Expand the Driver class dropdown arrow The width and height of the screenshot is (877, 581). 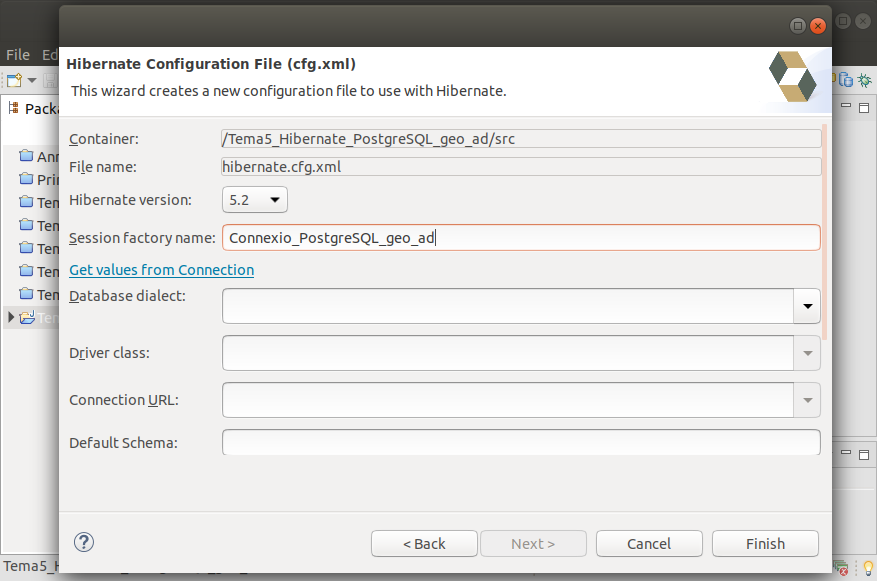[x=807, y=353]
